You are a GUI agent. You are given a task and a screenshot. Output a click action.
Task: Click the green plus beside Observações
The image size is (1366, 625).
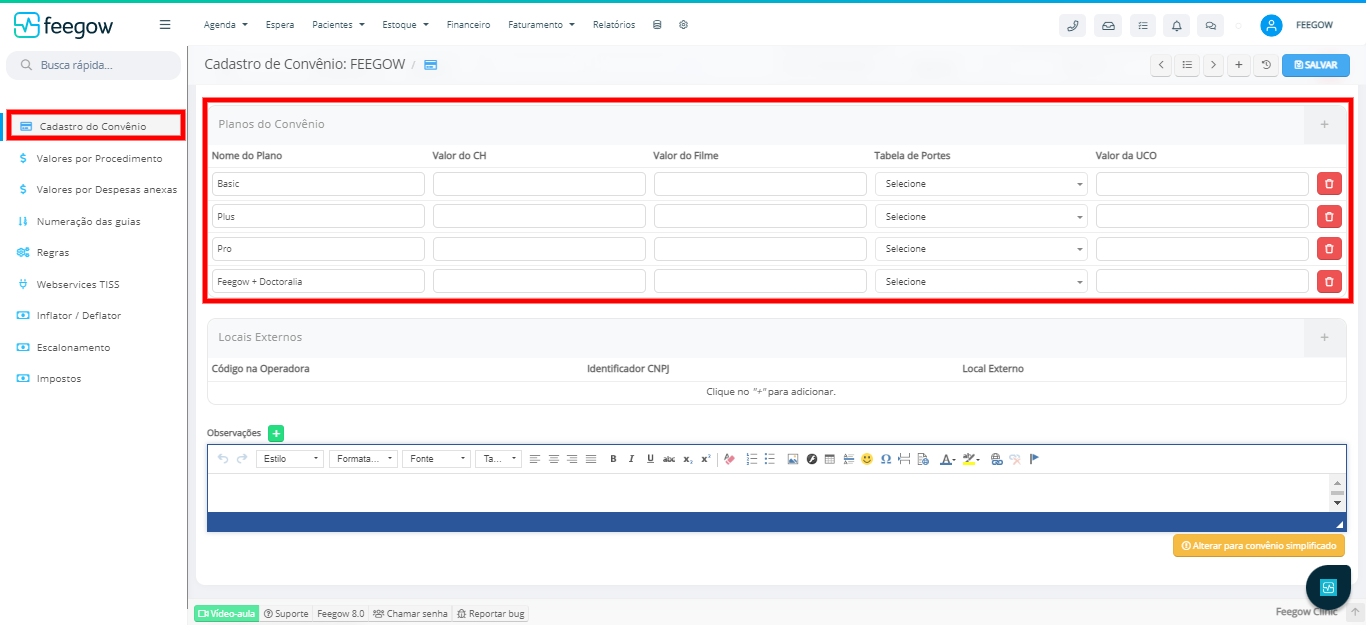pos(276,433)
